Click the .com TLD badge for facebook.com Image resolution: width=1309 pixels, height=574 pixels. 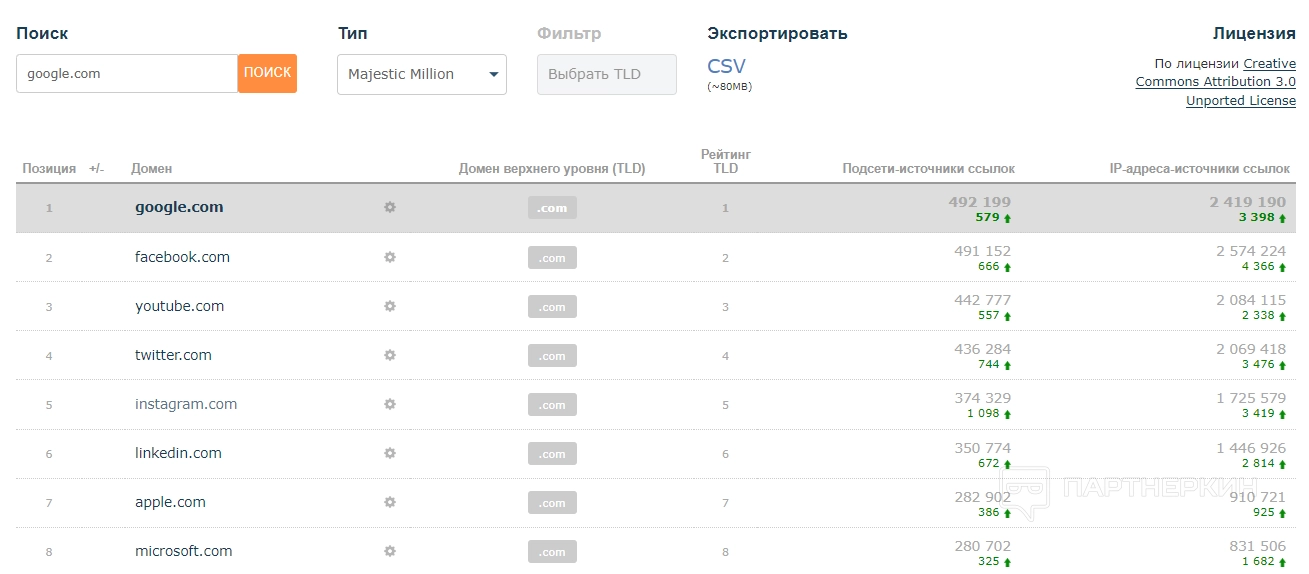pyautogui.click(x=552, y=258)
